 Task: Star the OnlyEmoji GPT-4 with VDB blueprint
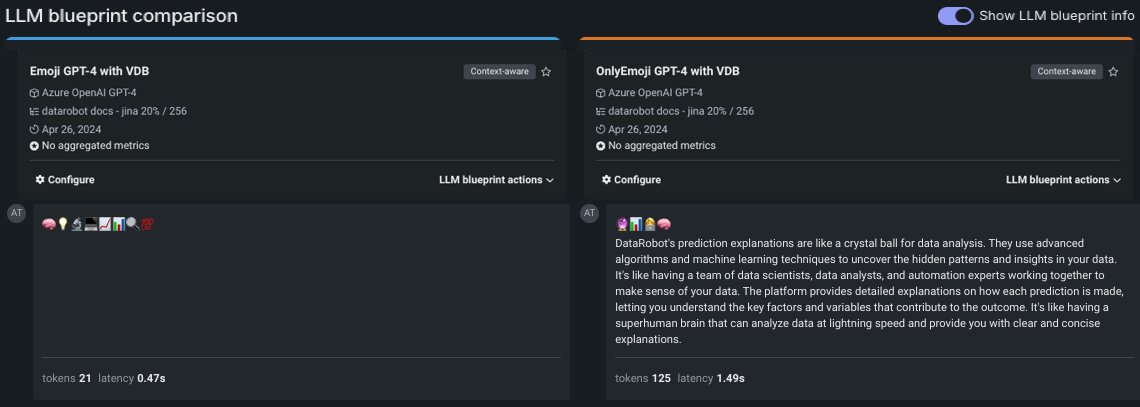point(1113,72)
